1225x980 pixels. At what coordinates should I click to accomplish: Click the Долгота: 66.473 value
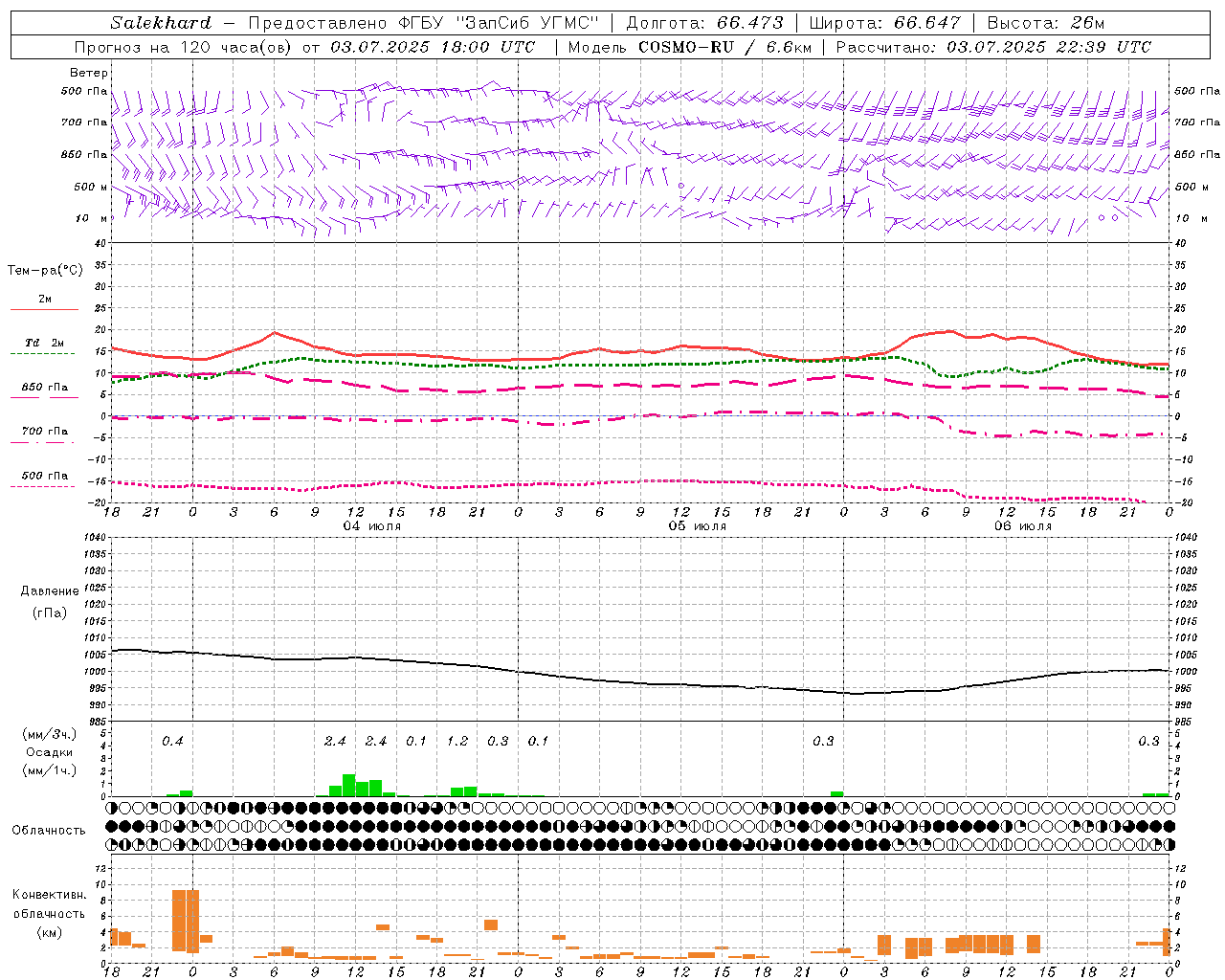tap(704, 23)
